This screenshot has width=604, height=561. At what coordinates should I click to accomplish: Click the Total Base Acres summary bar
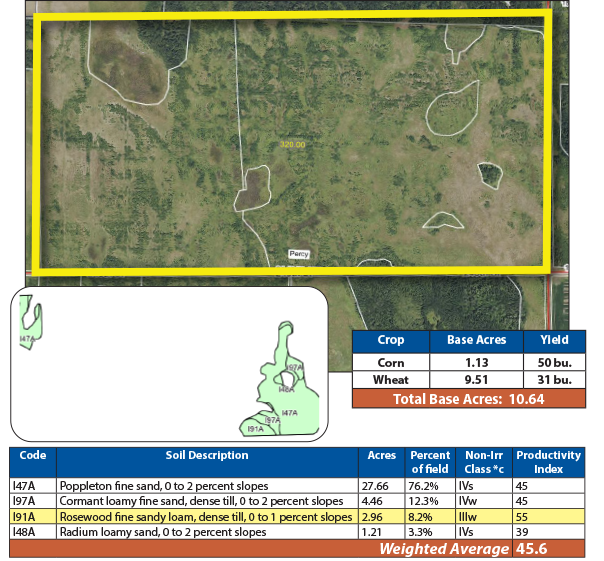[467, 399]
